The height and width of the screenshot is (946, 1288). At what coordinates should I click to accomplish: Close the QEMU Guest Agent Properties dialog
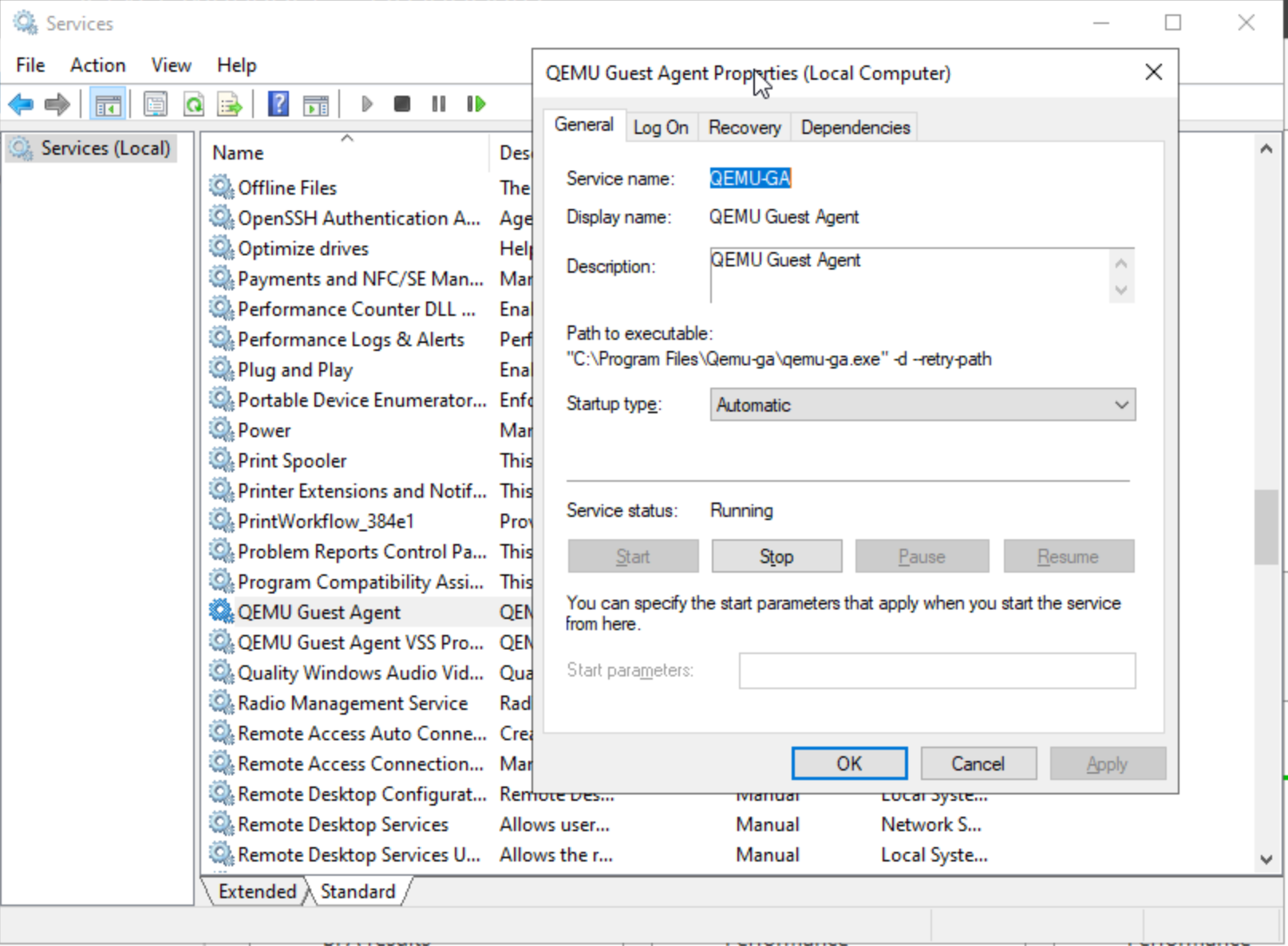coord(1153,73)
